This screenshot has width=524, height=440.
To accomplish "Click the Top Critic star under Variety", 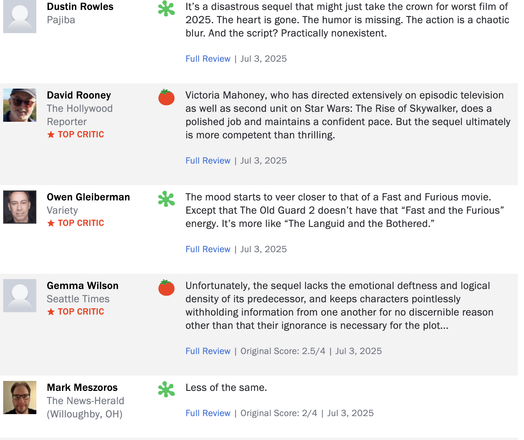I will [51, 223].
